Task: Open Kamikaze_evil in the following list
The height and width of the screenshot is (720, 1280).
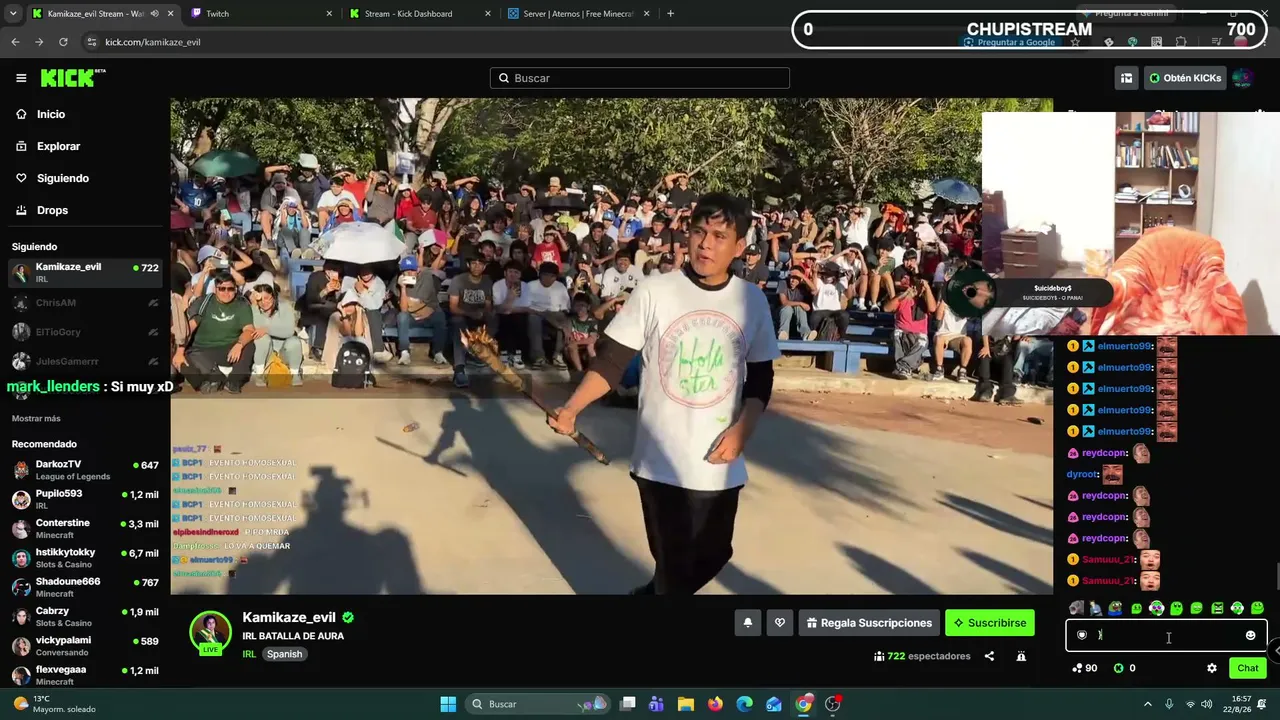Action: coord(84,273)
